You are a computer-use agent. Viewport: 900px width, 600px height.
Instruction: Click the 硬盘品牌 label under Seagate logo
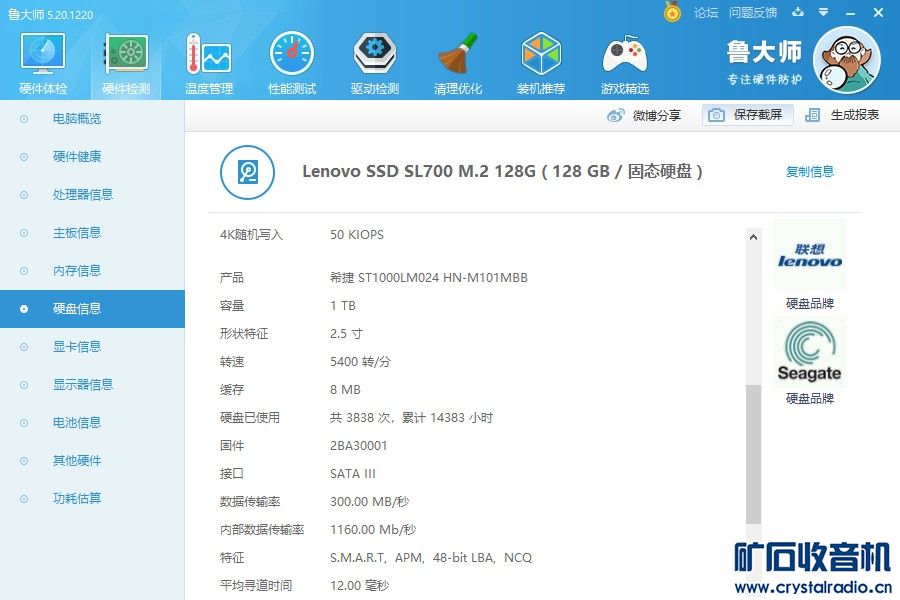810,398
